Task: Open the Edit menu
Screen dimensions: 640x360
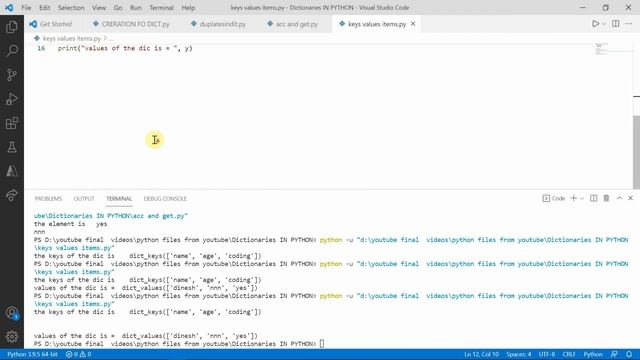Action: pyautogui.click(x=44, y=8)
